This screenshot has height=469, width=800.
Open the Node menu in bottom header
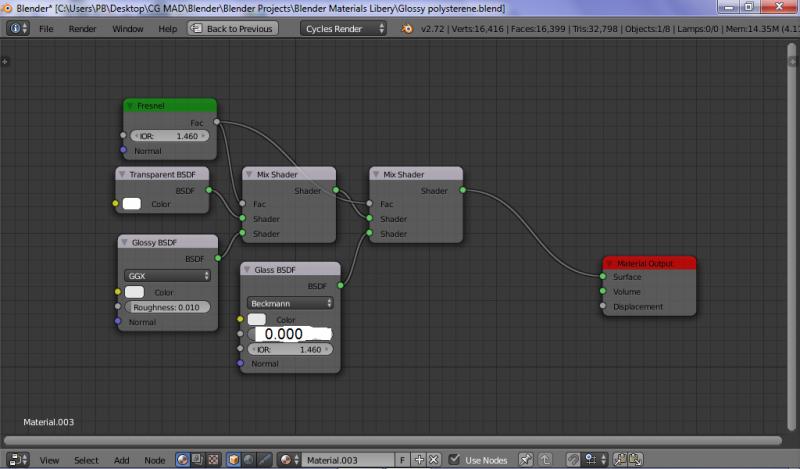click(x=154, y=460)
